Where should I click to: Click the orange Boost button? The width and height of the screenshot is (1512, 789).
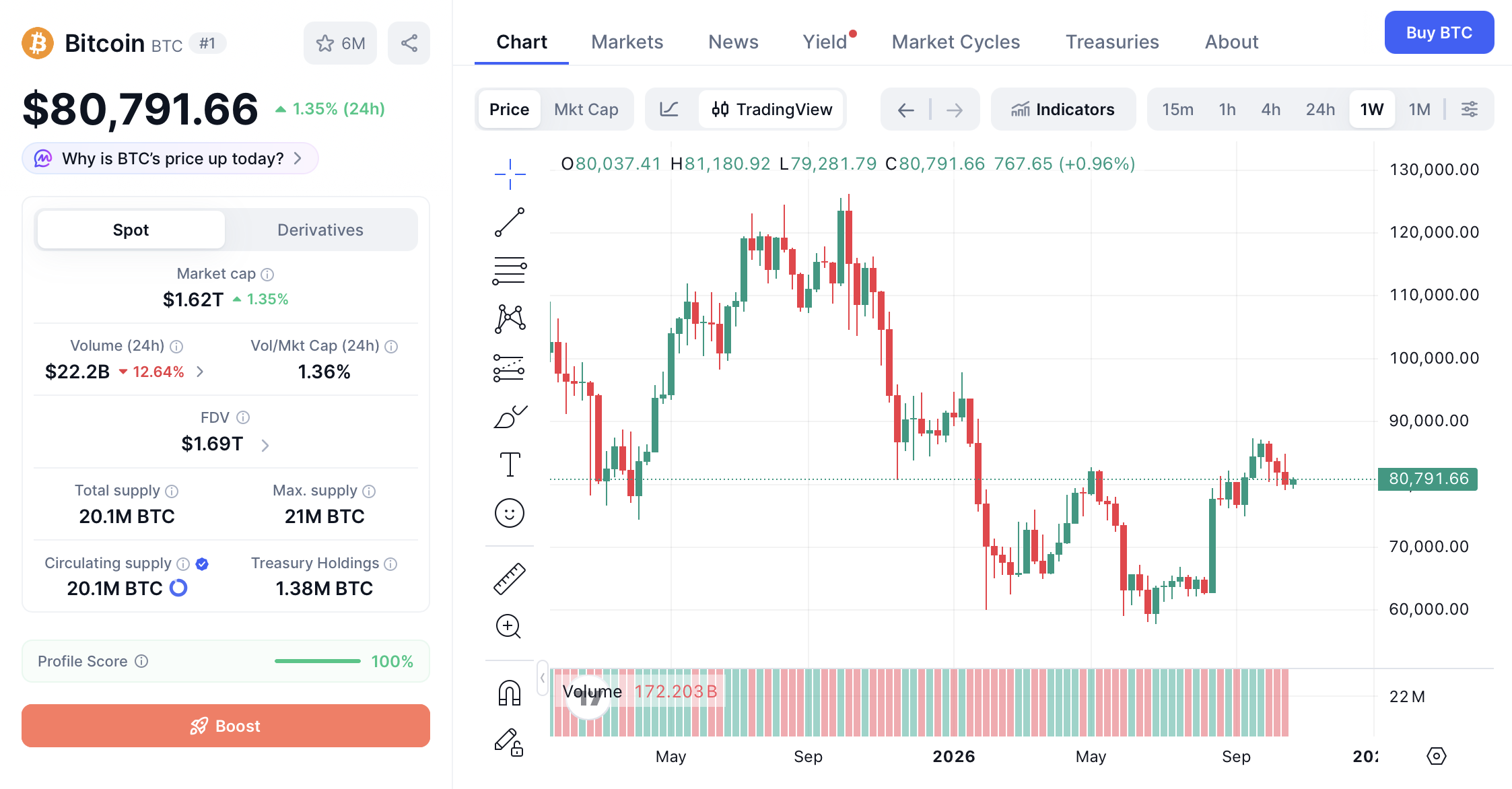226,726
